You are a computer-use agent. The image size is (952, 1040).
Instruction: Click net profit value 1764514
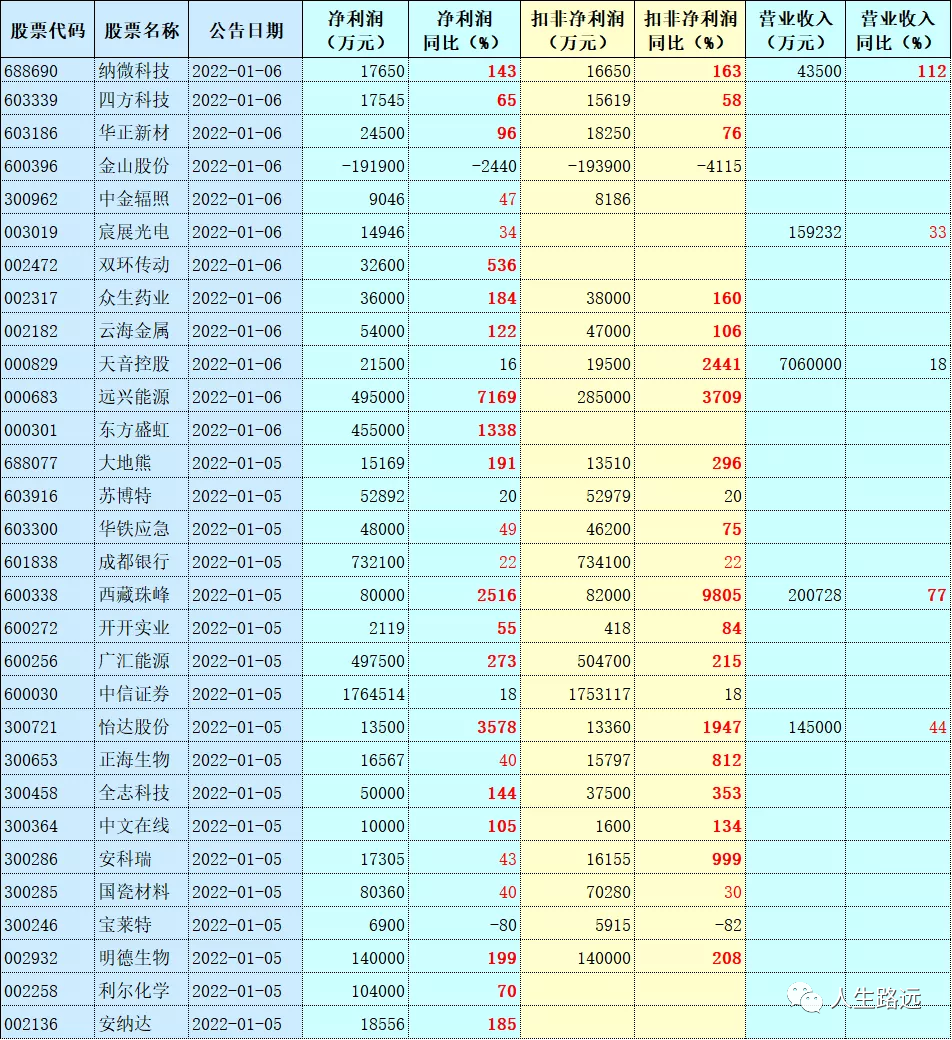pyautogui.click(x=356, y=694)
